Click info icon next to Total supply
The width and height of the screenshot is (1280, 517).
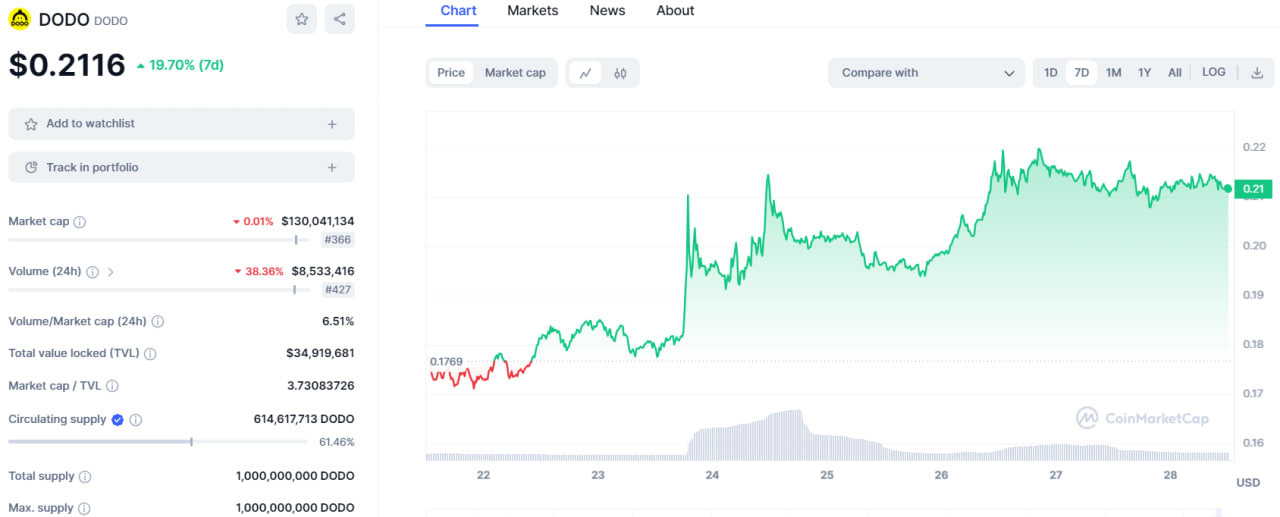tap(85, 477)
